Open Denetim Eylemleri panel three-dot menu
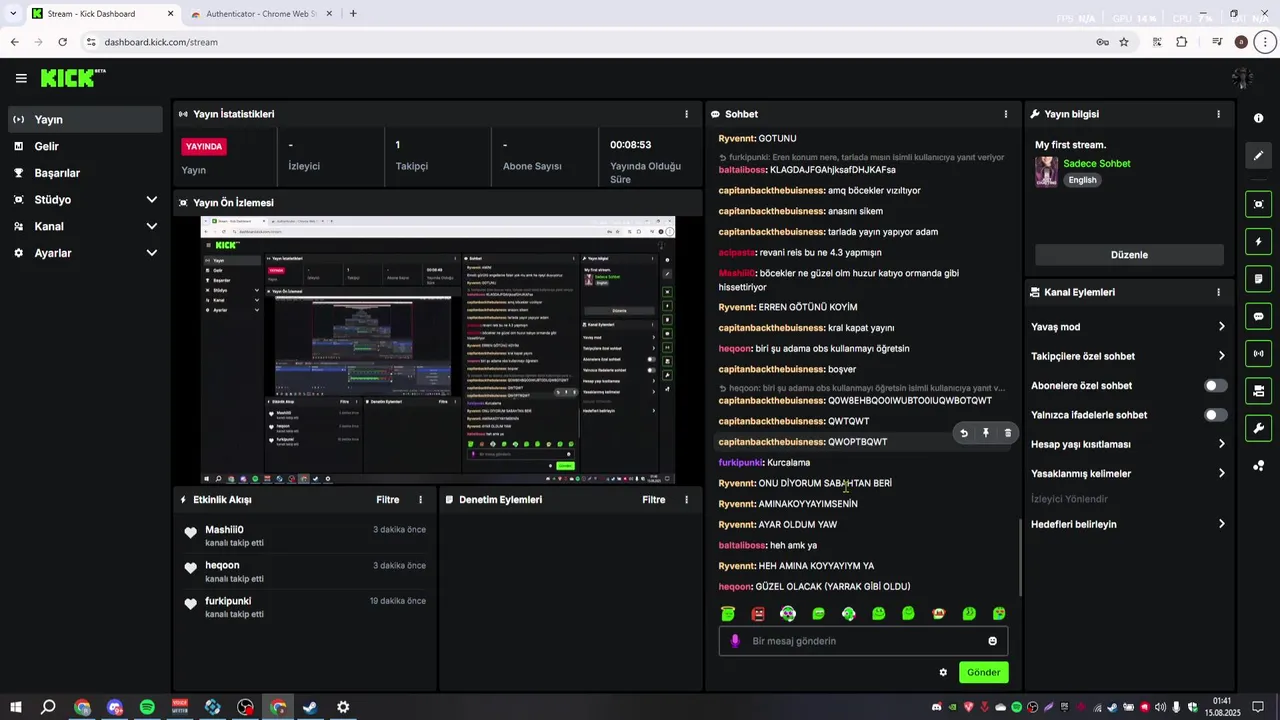This screenshot has width=1280, height=720. click(x=686, y=500)
